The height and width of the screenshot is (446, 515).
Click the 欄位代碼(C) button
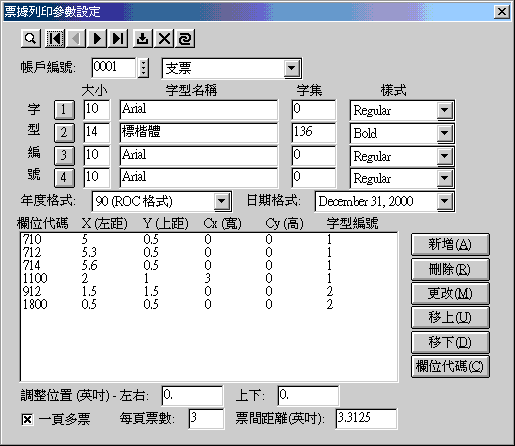(450, 367)
